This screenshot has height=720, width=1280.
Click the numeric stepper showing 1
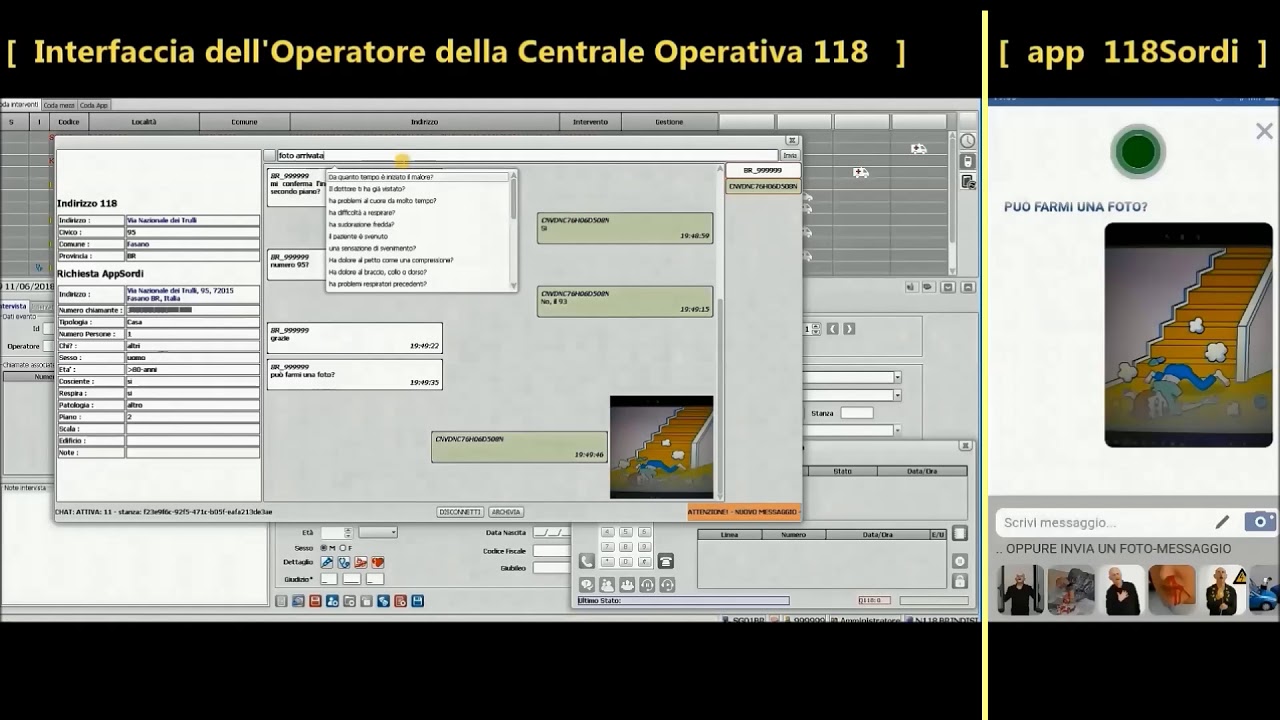tap(813, 328)
